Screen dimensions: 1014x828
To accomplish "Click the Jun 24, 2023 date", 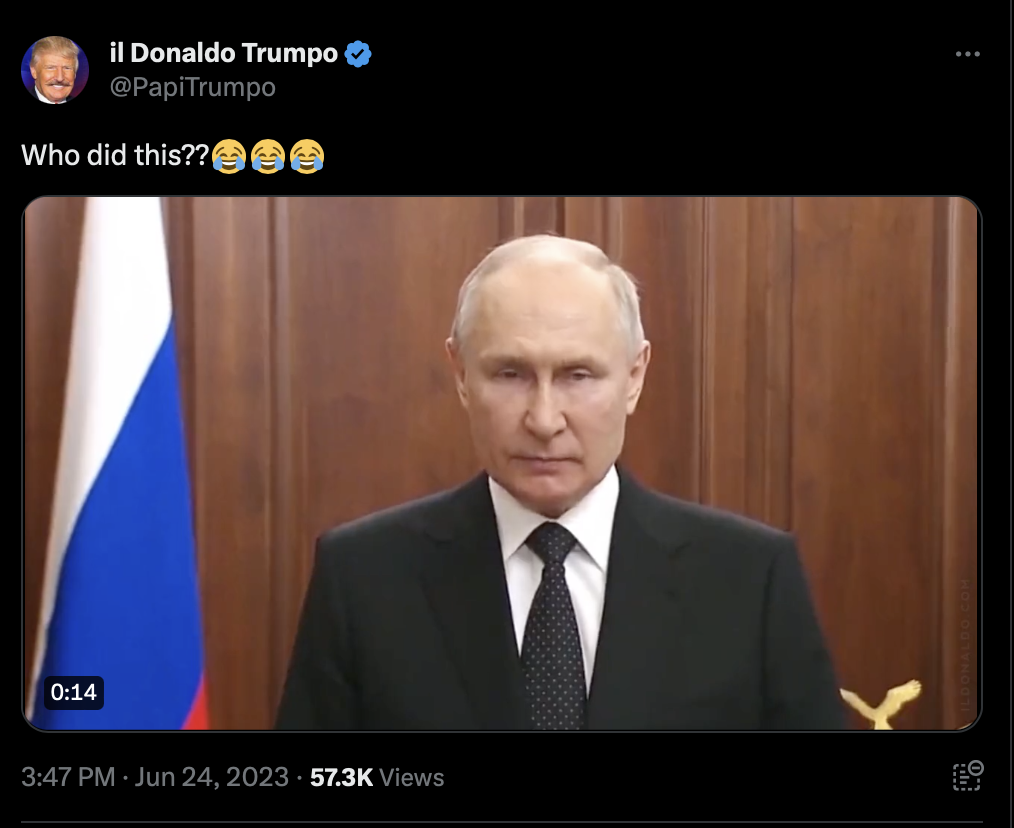I will 211,777.
